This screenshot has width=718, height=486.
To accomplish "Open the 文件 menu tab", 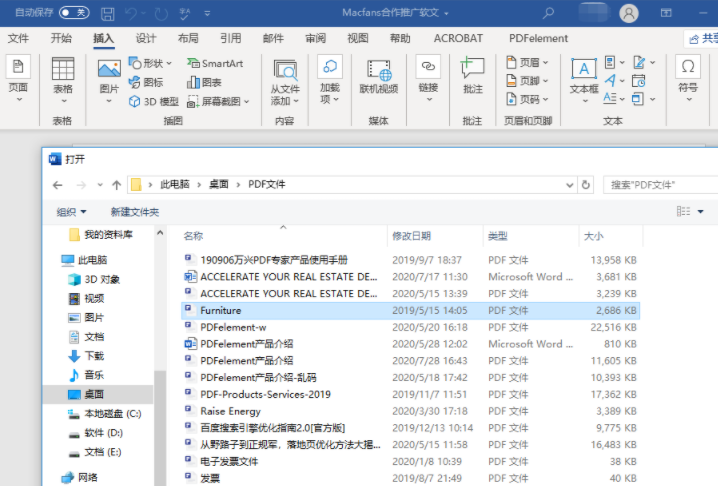I will pyautogui.click(x=18, y=38).
